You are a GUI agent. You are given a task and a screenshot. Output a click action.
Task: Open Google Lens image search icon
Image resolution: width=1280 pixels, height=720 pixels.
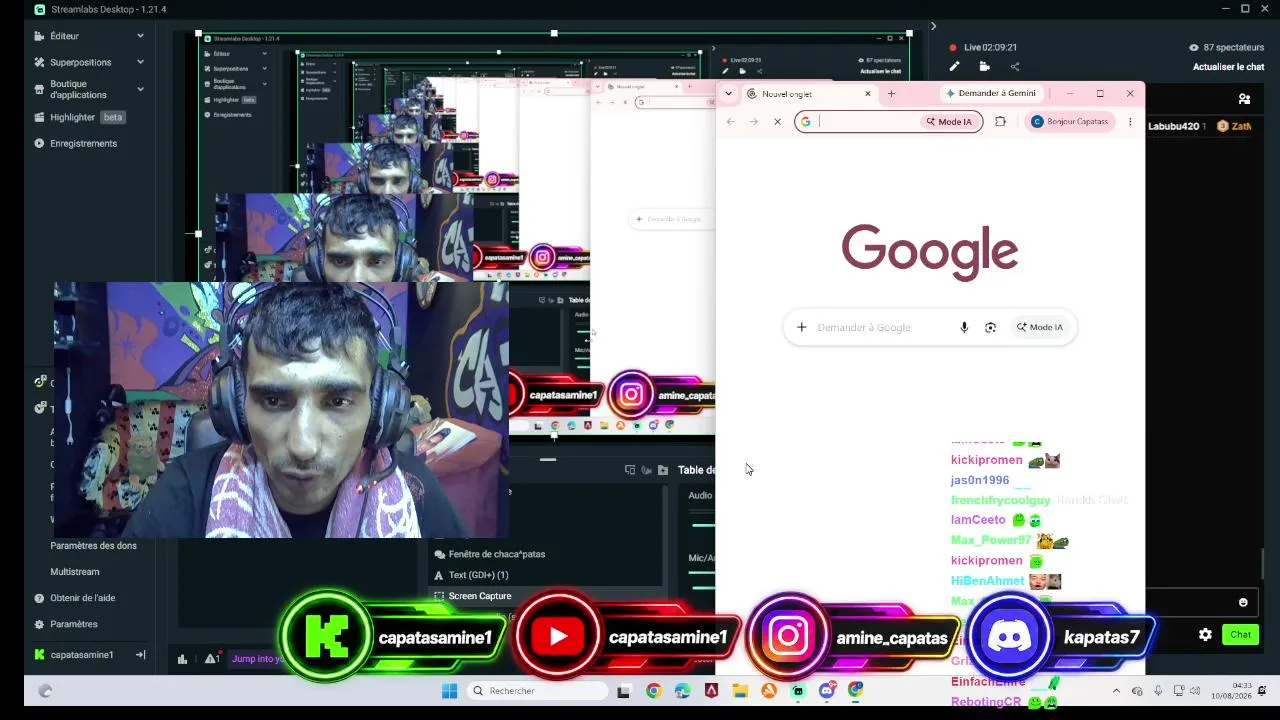coord(990,327)
